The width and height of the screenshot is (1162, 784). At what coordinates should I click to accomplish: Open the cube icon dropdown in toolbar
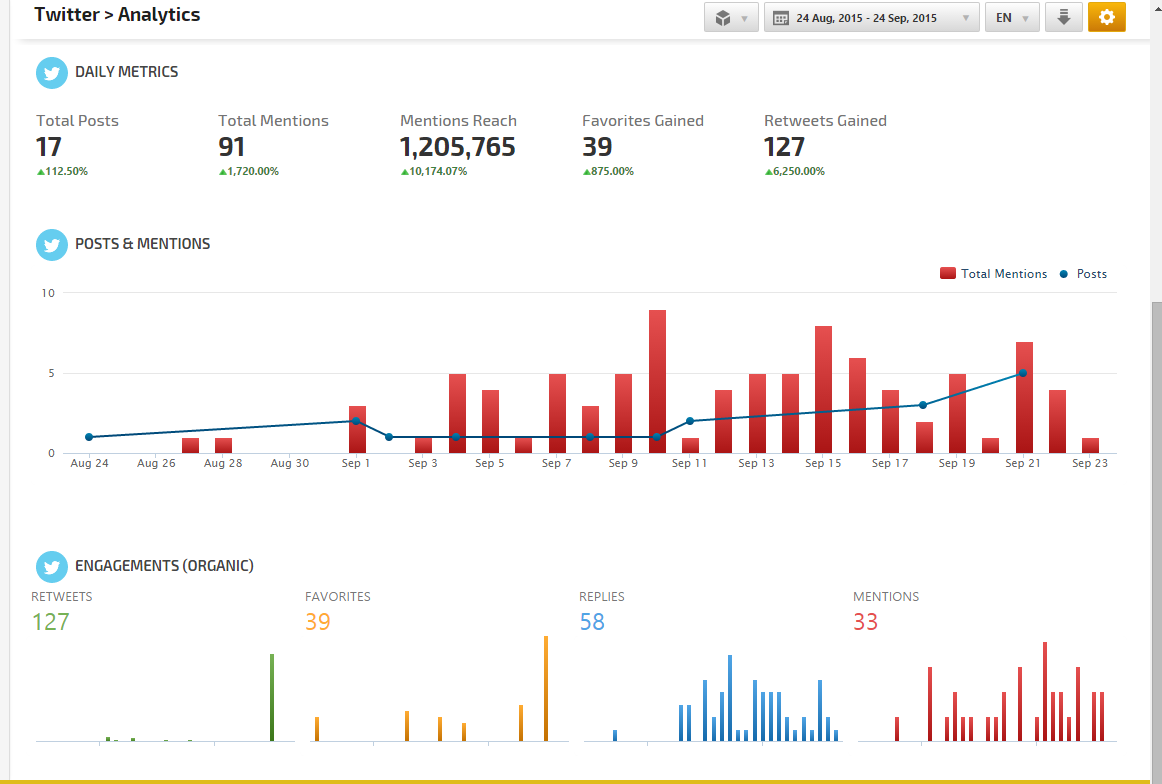(731, 18)
